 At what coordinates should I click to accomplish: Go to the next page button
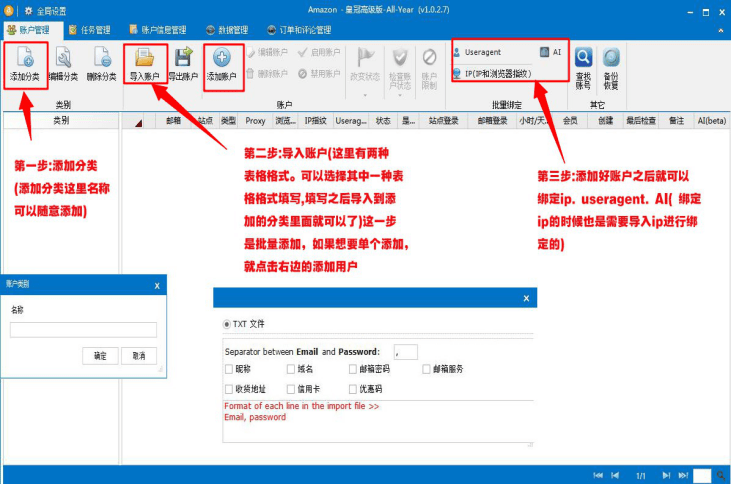(666, 475)
